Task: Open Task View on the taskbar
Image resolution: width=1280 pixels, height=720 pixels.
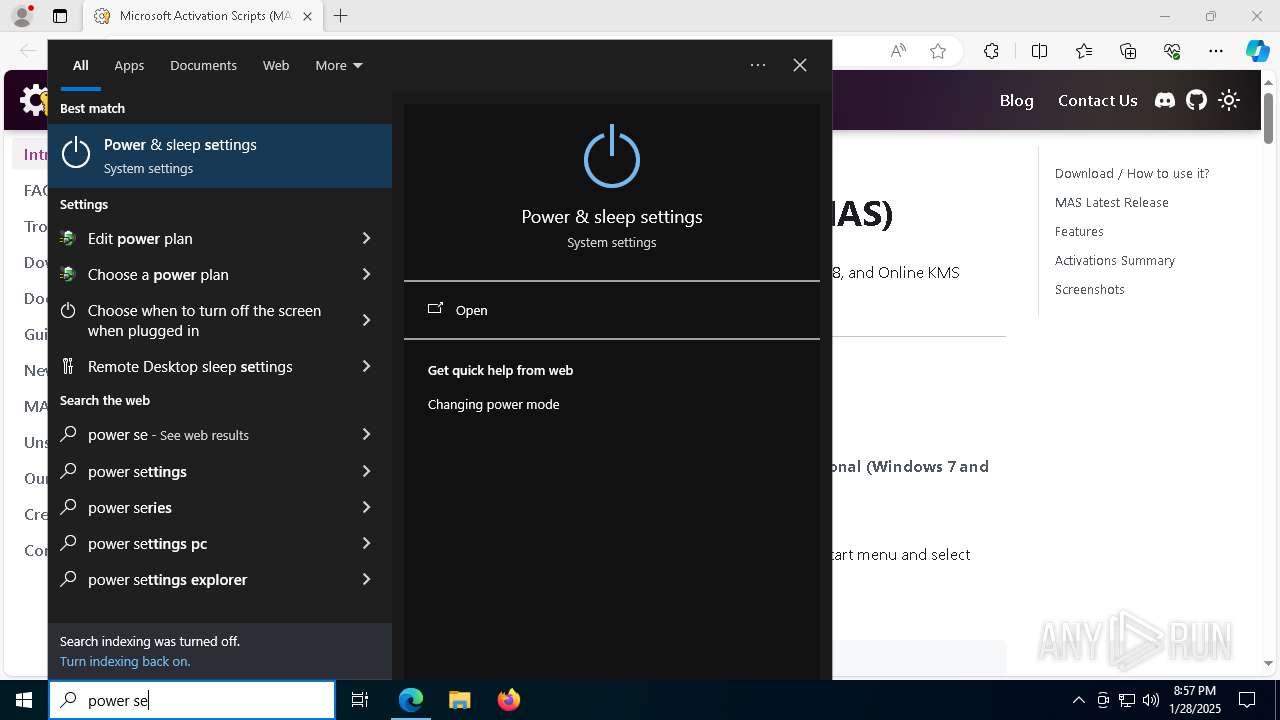Action: click(360, 700)
